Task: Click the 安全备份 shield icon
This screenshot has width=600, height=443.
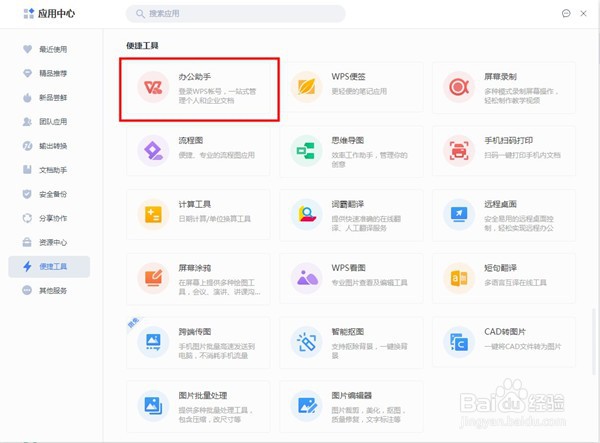Action: point(27,194)
